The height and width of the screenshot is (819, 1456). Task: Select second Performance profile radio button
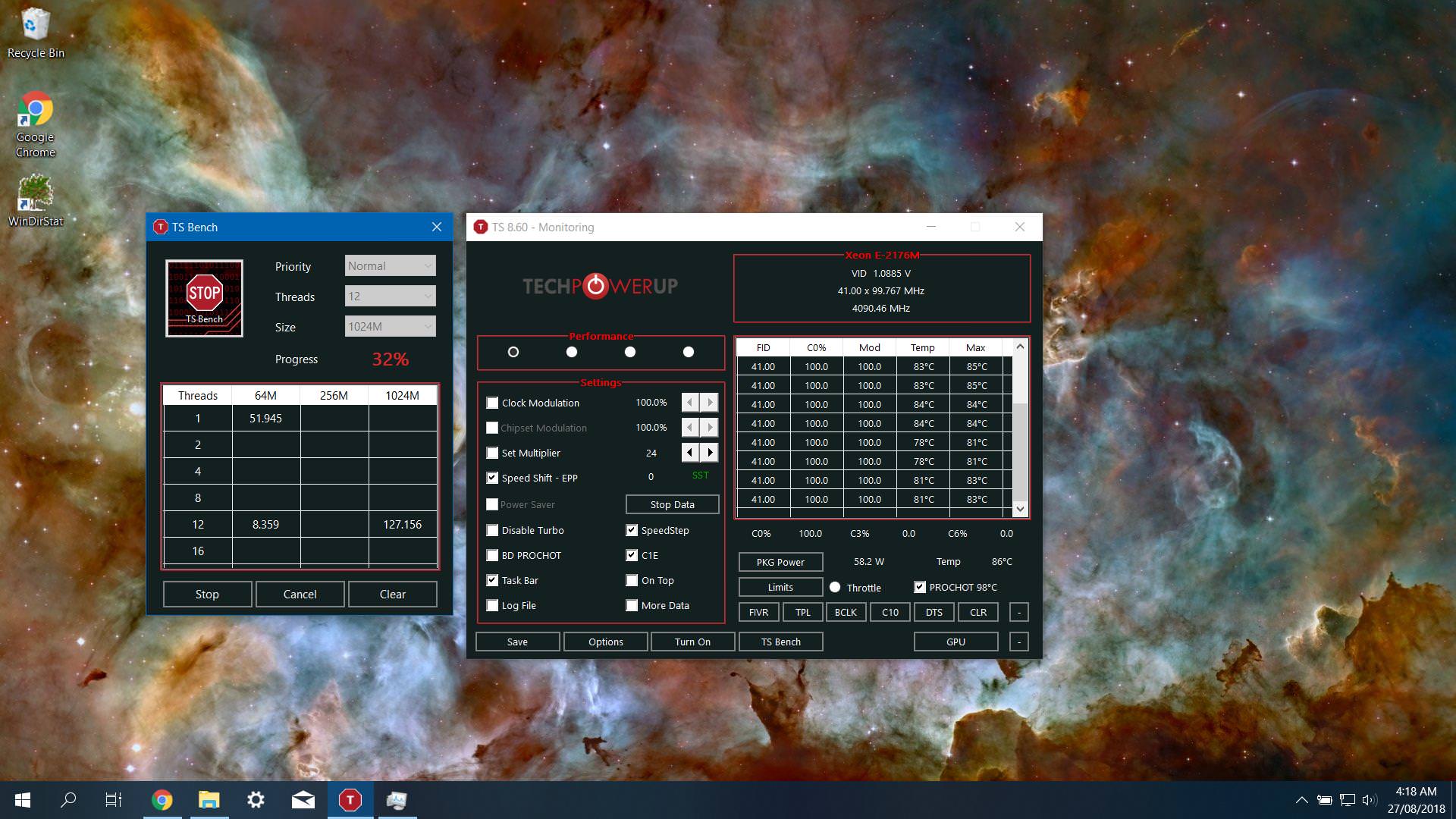(x=572, y=352)
